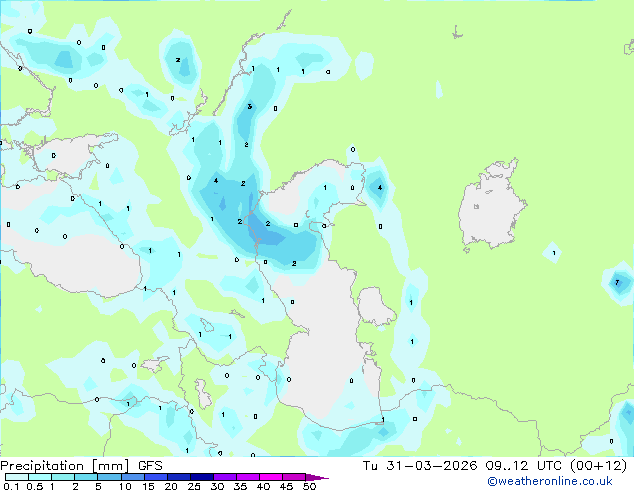This screenshot has height=490, width=634.
Task: Pick the 25–30 mm legend swatch
Action: click(x=201, y=477)
